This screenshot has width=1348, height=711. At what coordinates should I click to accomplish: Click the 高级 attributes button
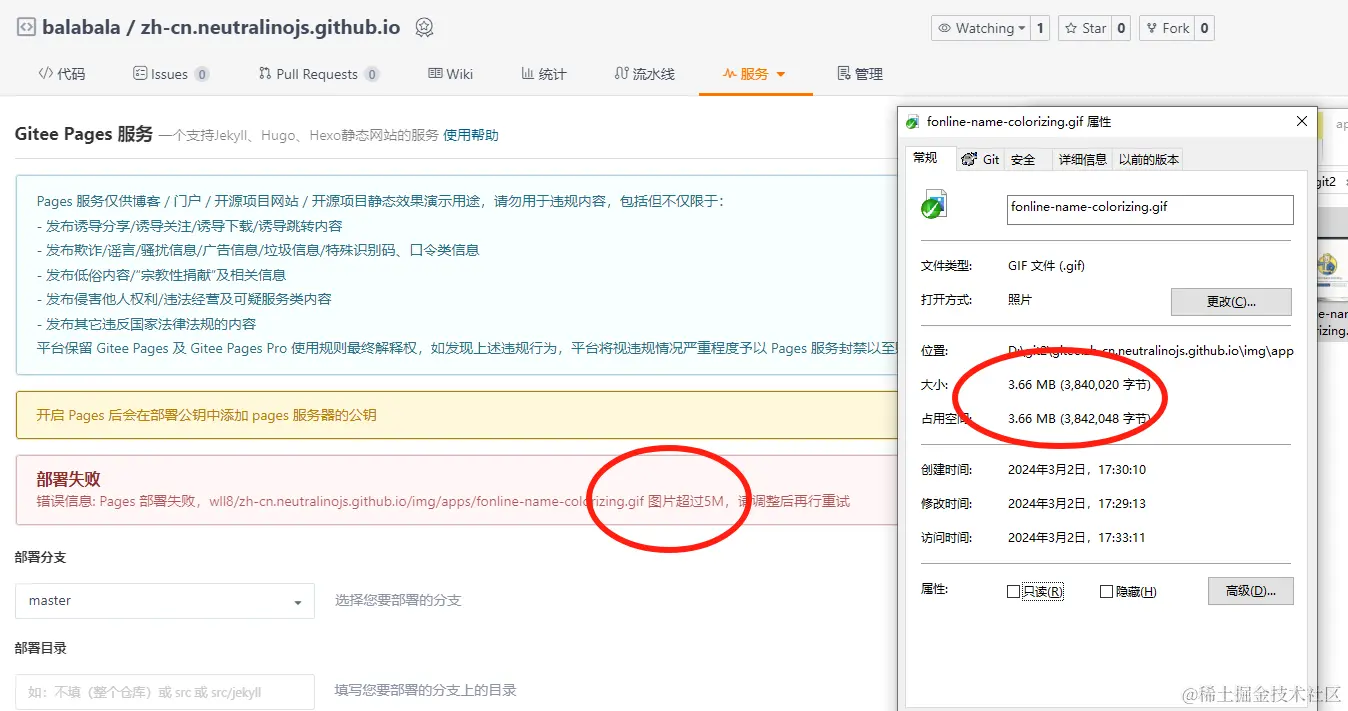point(1250,591)
